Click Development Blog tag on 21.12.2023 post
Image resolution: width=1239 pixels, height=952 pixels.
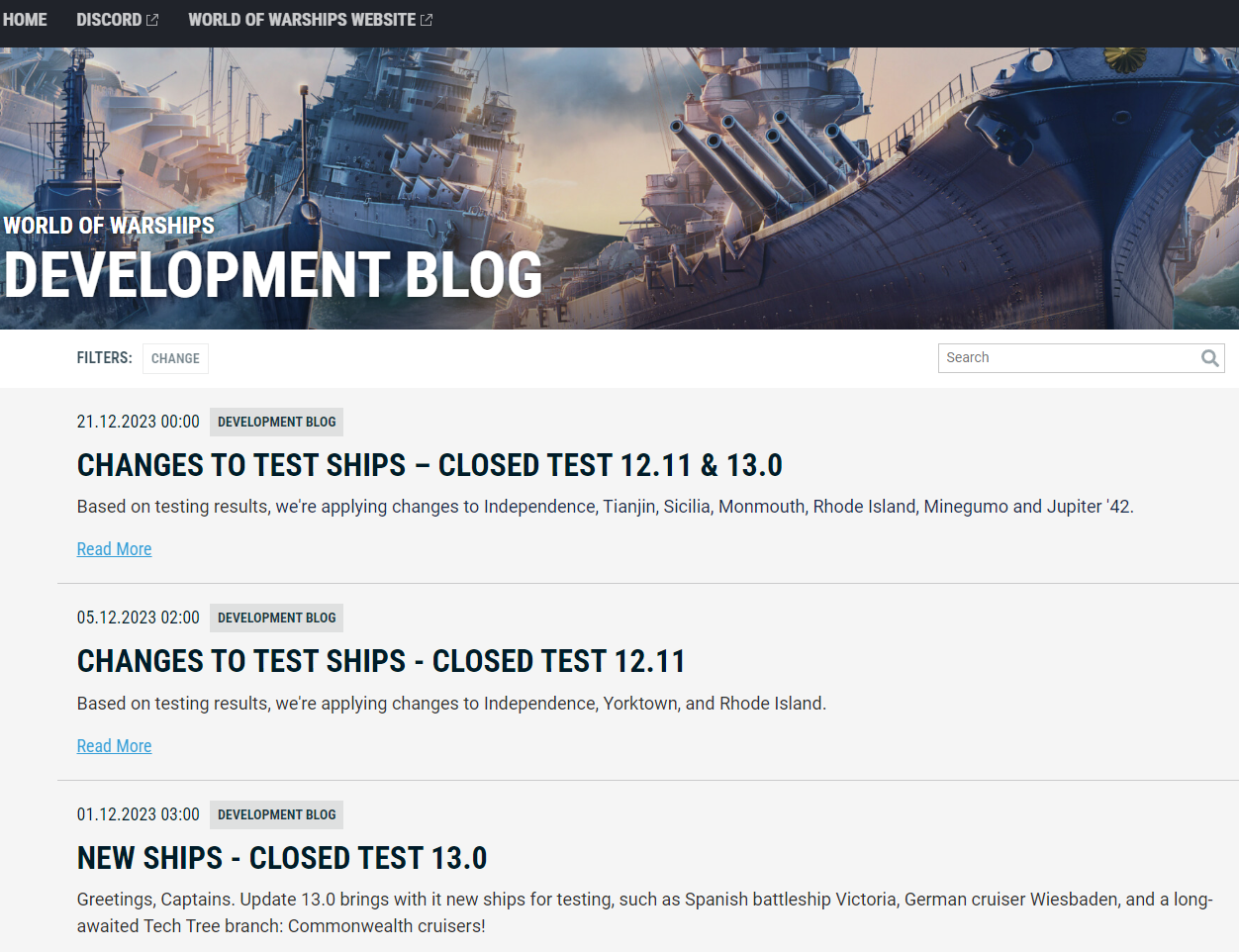coord(276,422)
